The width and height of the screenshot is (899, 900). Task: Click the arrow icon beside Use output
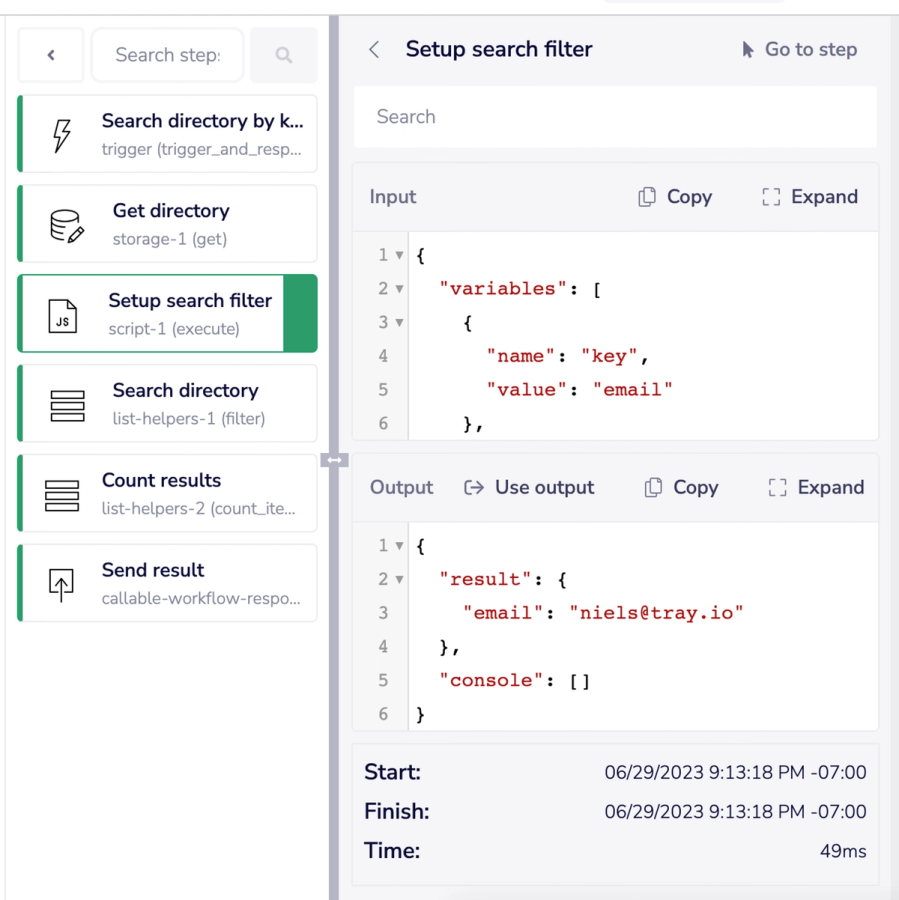pos(474,487)
